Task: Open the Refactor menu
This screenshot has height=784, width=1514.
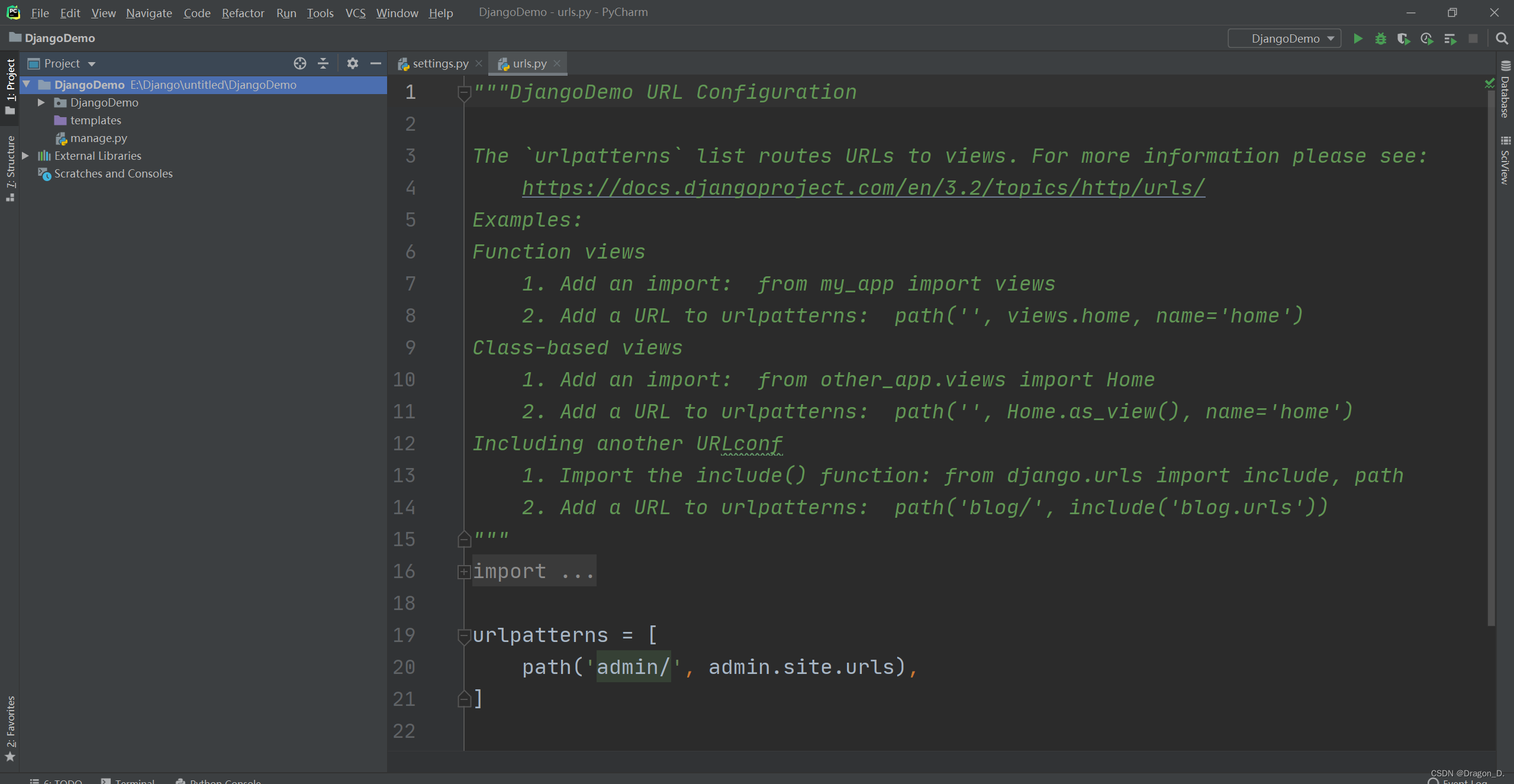Action: pyautogui.click(x=243, y=12)
